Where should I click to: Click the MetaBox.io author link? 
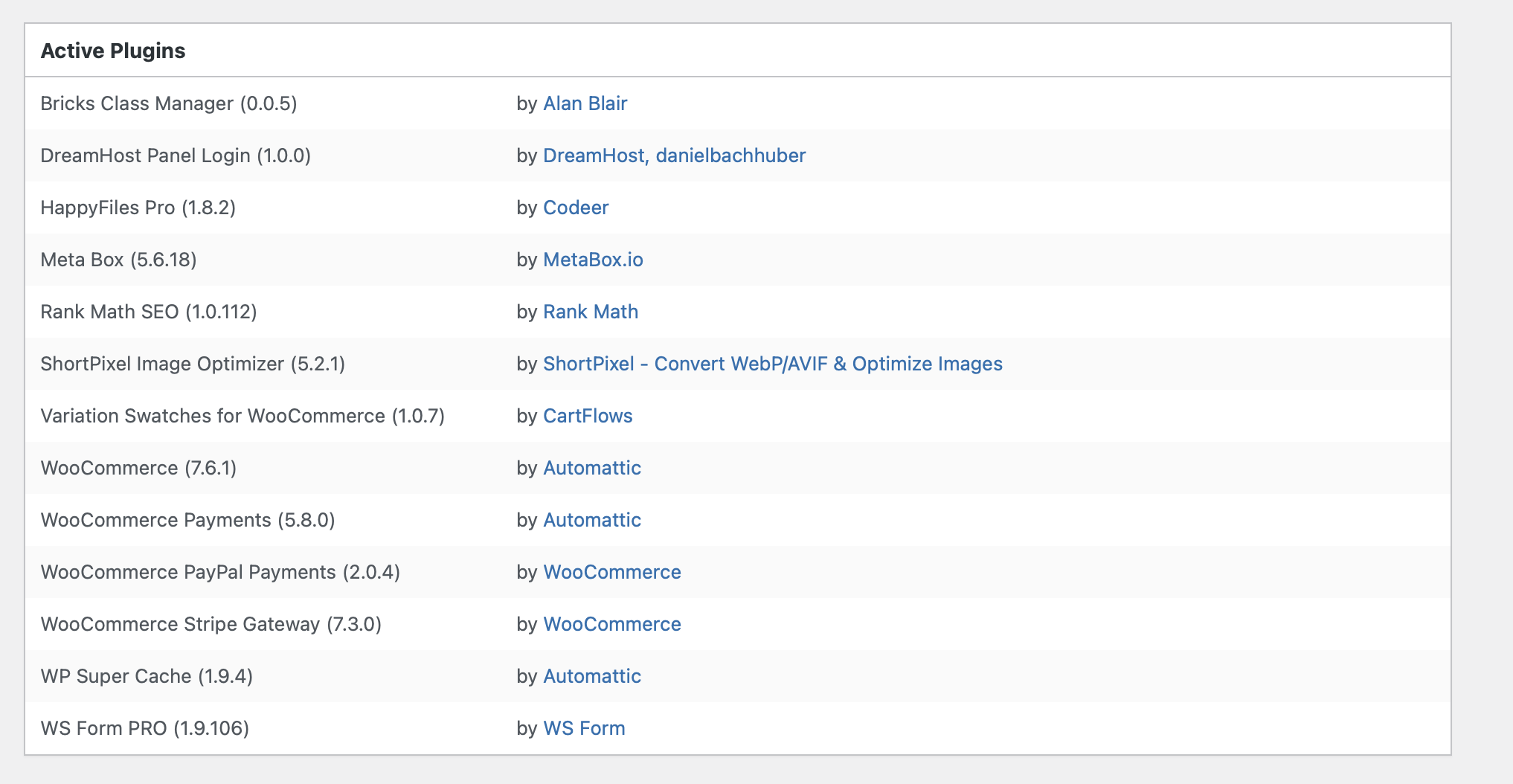593,260
